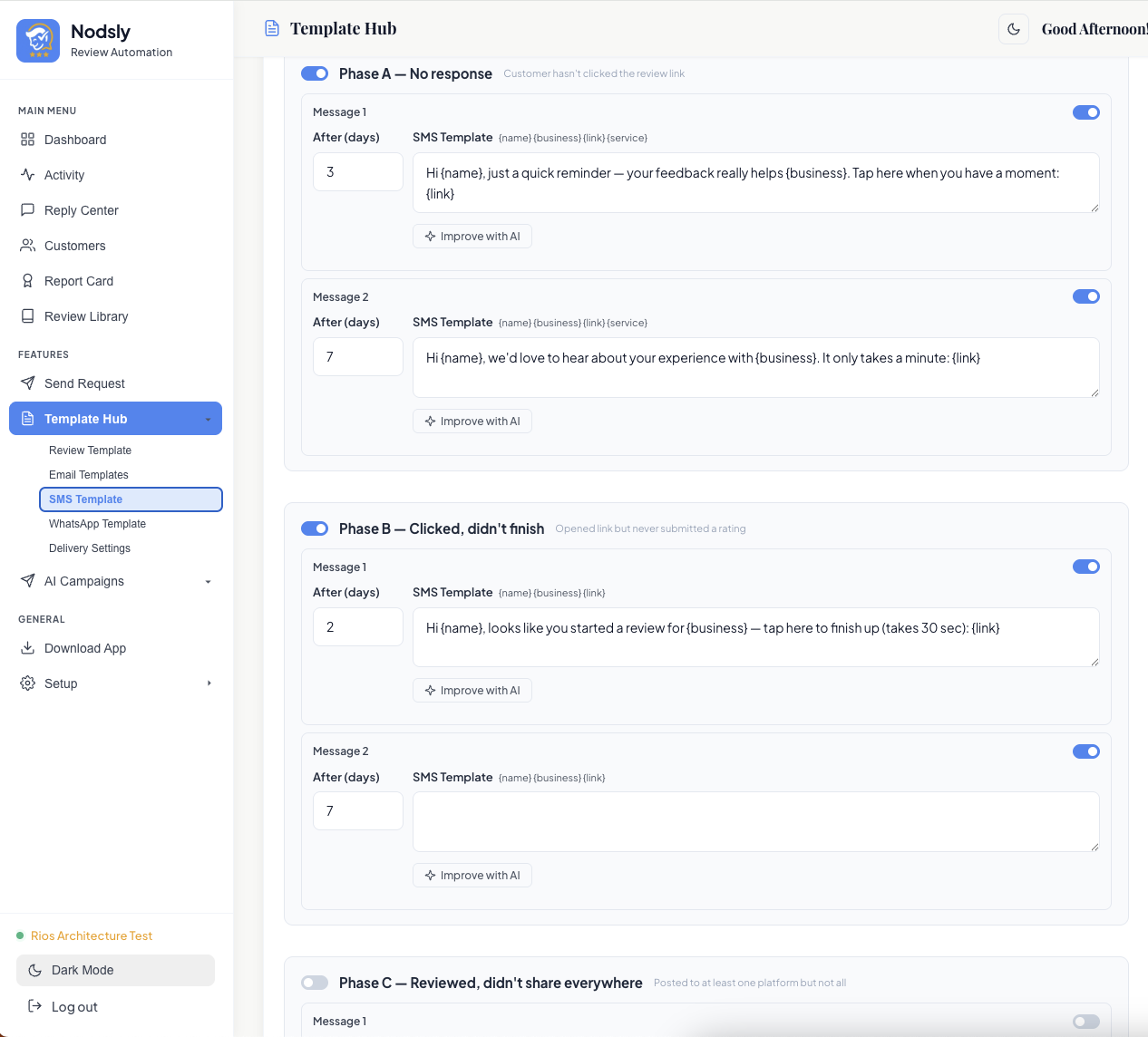1148x1037 pixels.
Task: Click the Setup gear icon
Action: click(x=28, y=683)
